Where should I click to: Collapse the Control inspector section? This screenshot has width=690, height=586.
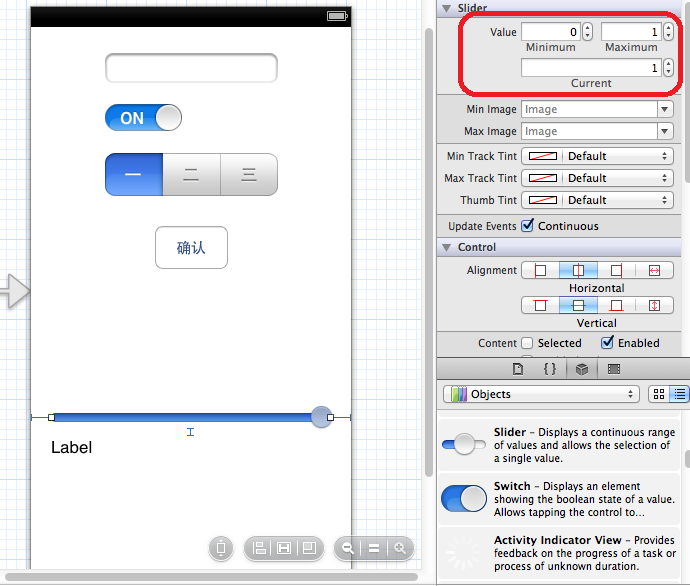pyautogui.click(x=447, y=247)
